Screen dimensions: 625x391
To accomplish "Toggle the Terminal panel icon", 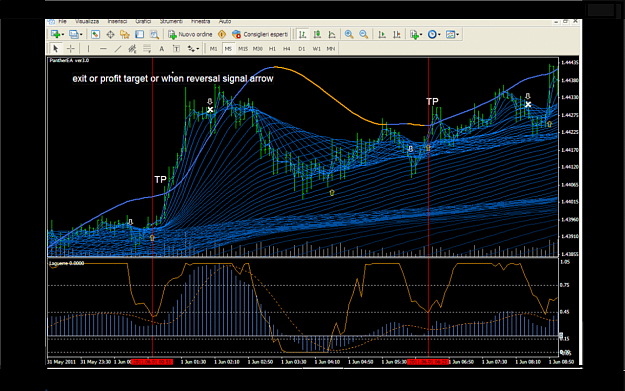I will pyautogui.click(x=139, y=34).
